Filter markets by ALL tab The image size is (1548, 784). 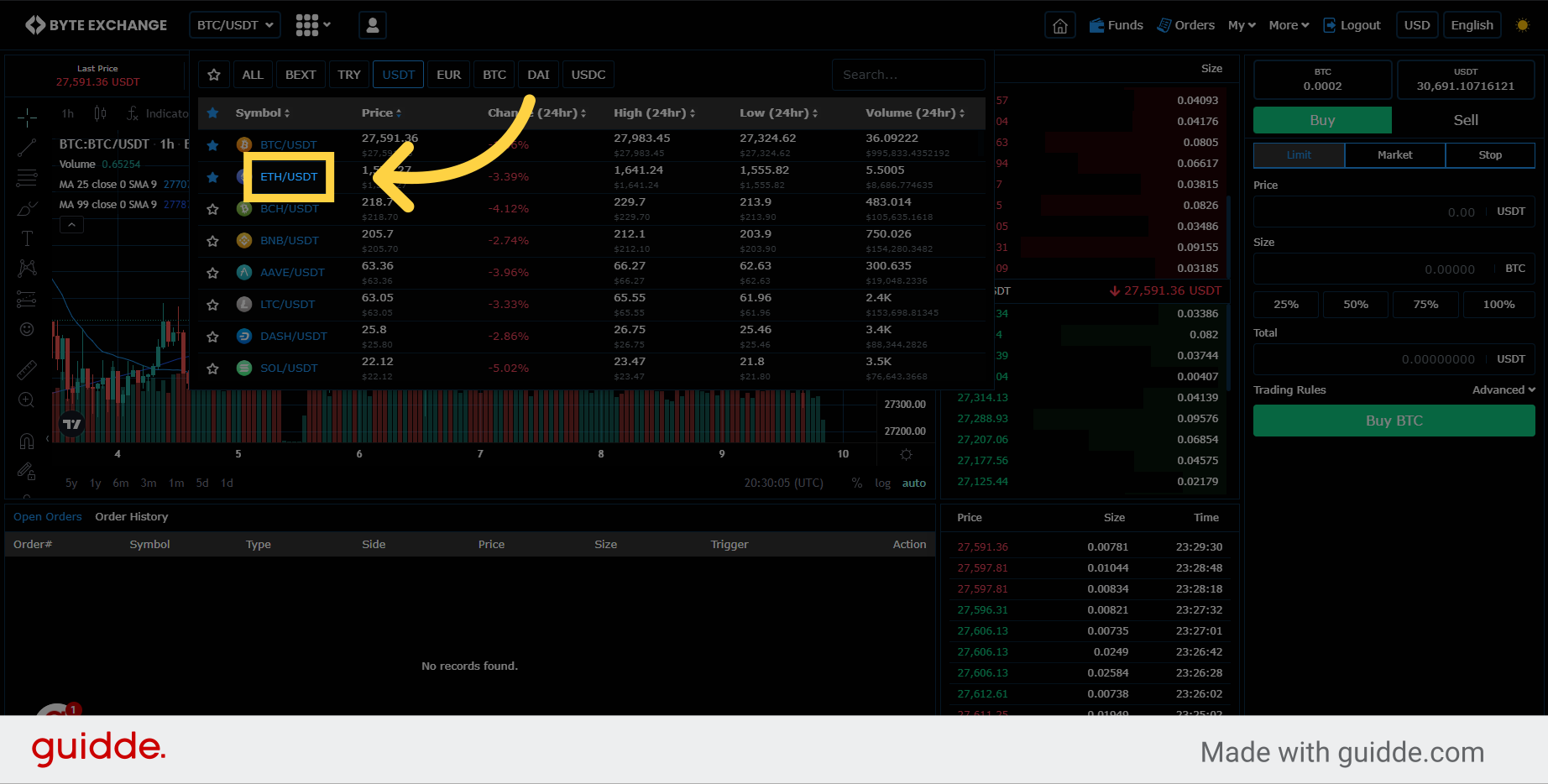[x=253, y=75]
